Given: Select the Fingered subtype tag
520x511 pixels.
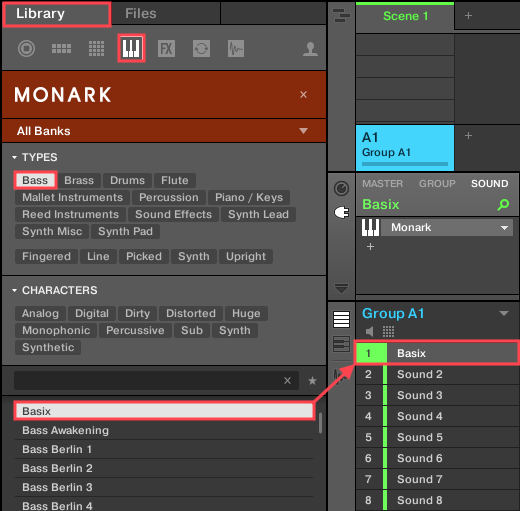Looking at the screenshot, I should pyautogui.click(x=46, y=256).
